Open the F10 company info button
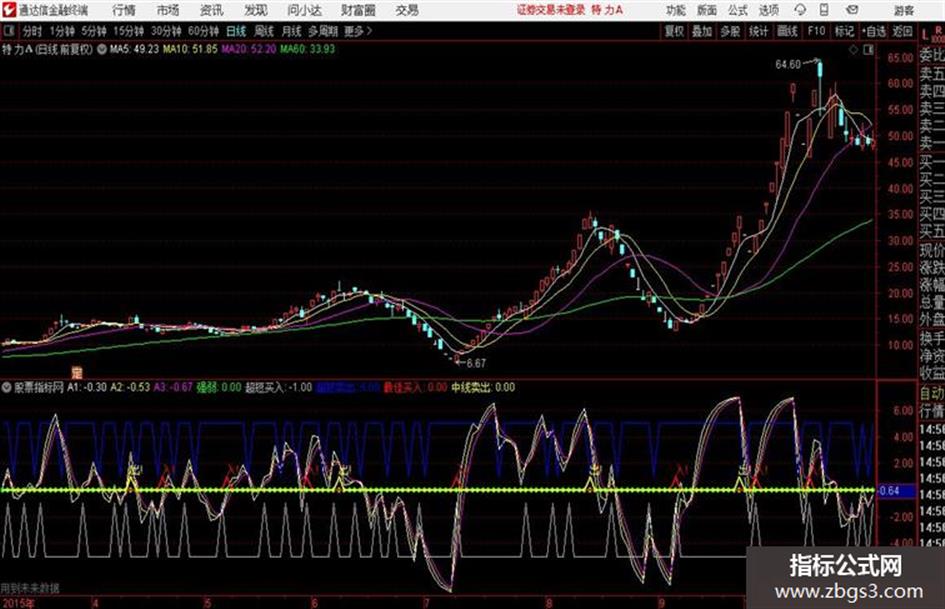This screenshot has width=945, height=609. [816, 31]
